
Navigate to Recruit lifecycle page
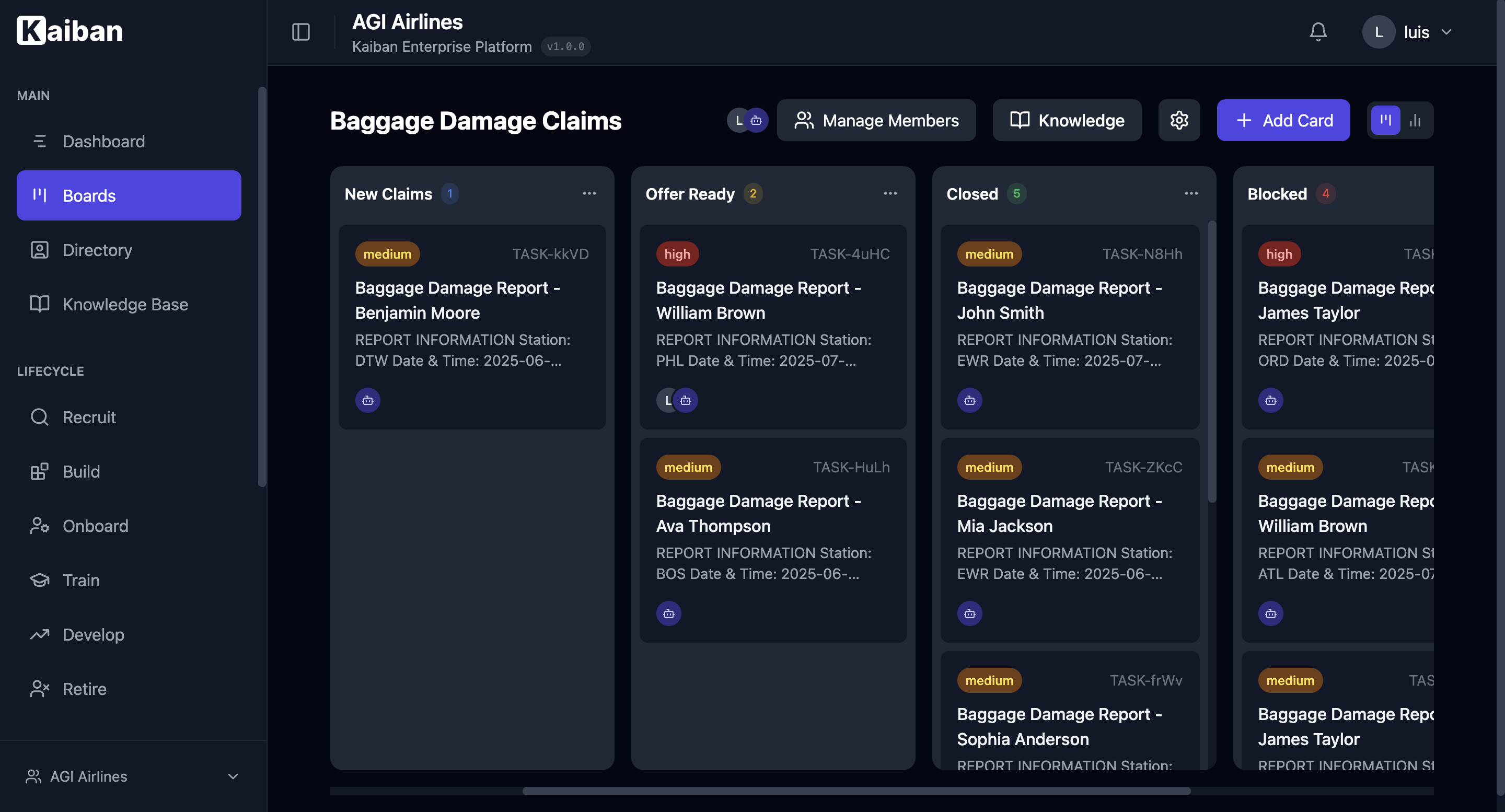pos(129,417)
